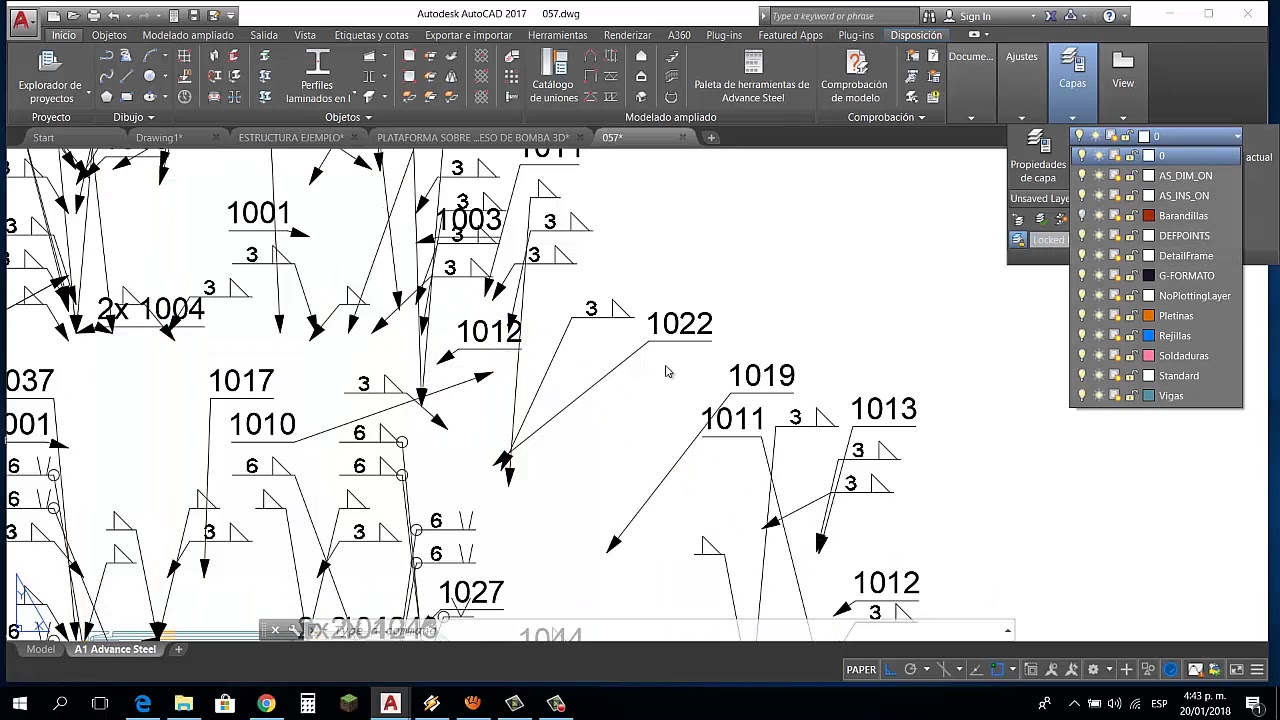Click the Autodesk Exchange Apps X icon
The image size is (1280, 720).
tap(1050, 16)
